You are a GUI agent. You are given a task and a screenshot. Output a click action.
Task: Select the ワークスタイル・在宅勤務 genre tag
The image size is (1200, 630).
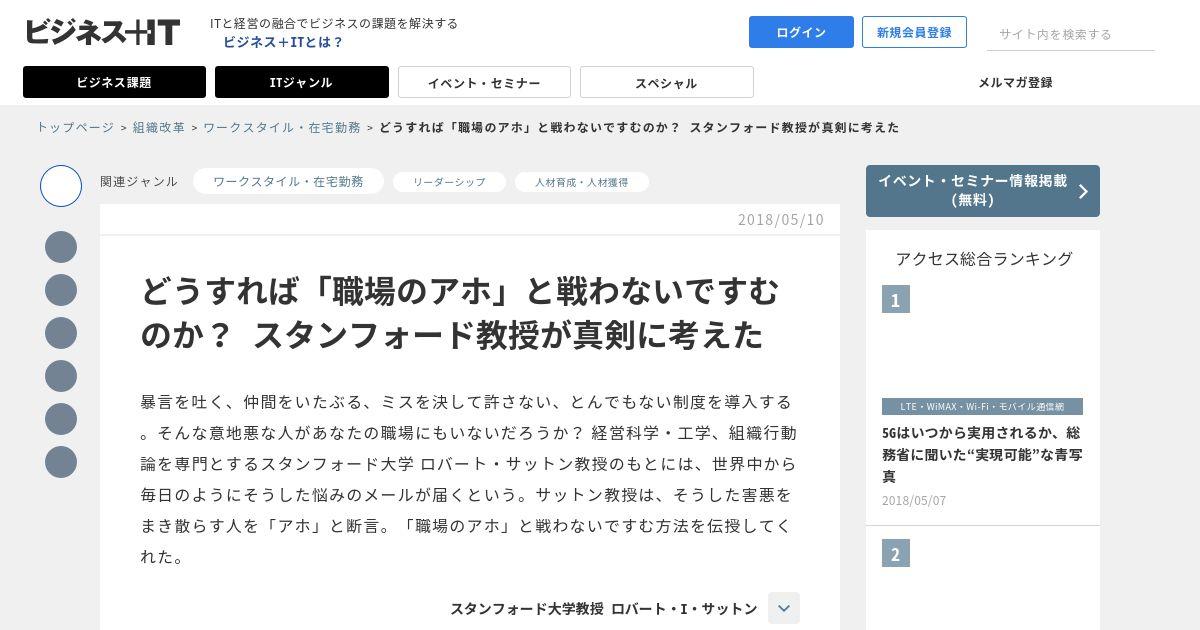[x=288, y=181]
